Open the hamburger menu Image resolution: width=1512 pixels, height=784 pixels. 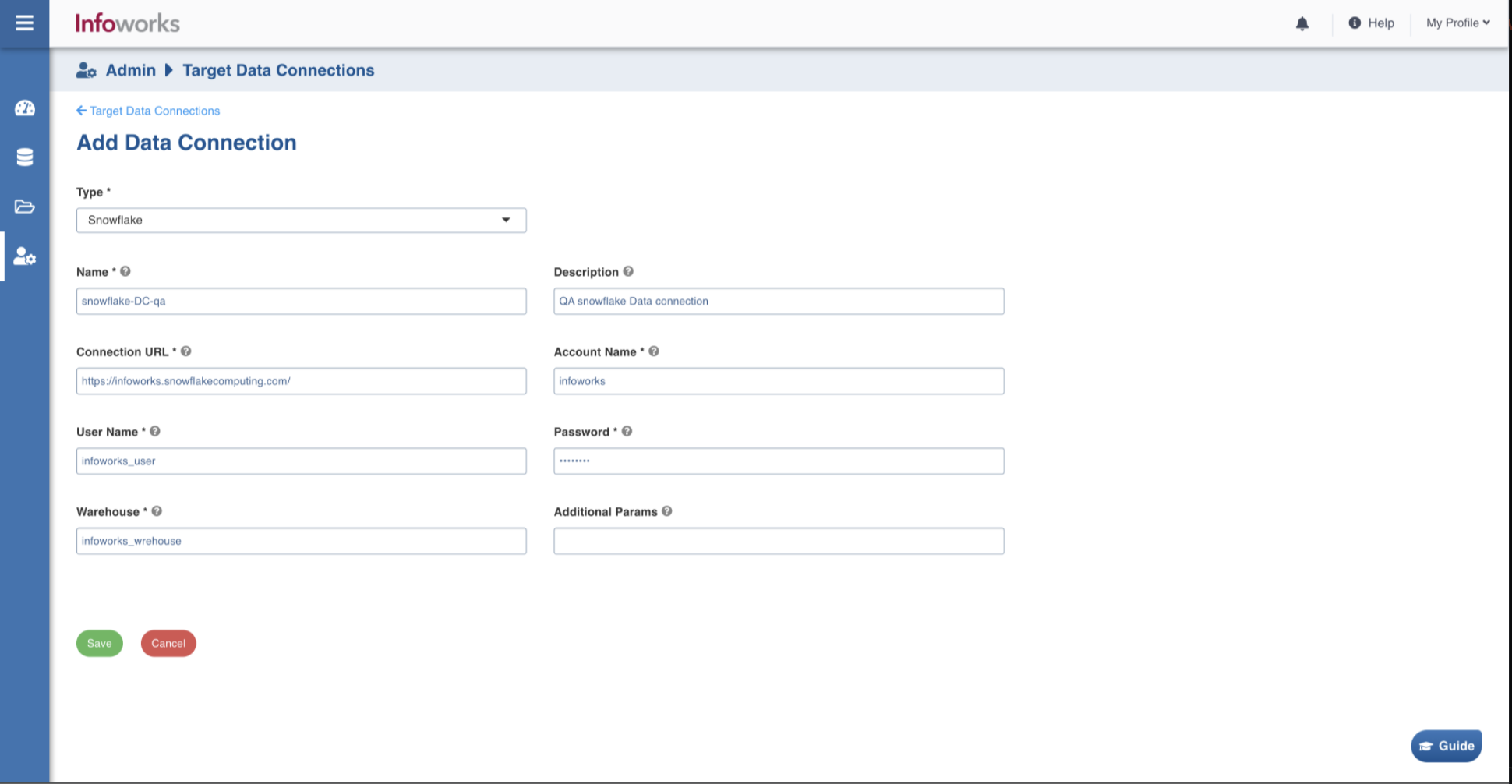pyautogui.click(x=24, y=23)
